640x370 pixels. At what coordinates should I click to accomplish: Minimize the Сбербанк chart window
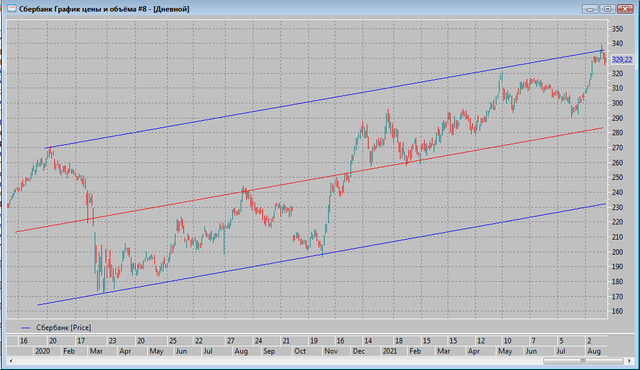tap(590, 9)
